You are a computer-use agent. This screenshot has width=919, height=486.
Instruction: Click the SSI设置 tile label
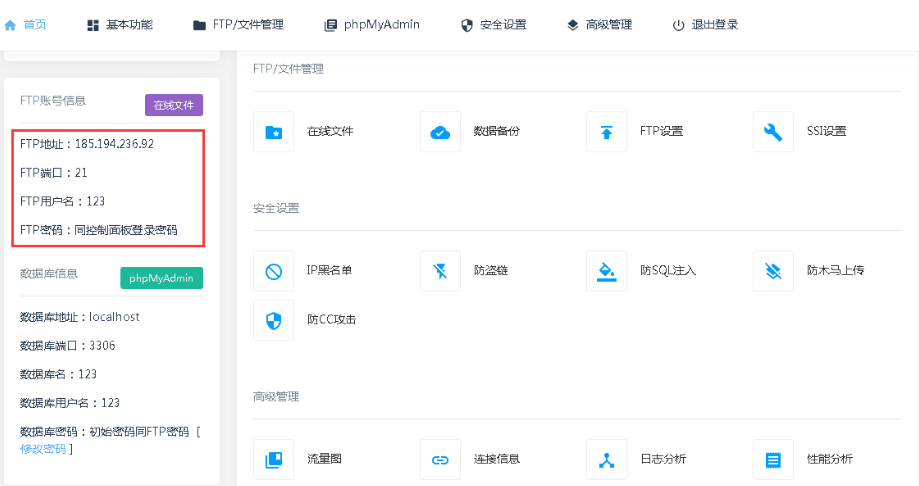click(826, 131)
